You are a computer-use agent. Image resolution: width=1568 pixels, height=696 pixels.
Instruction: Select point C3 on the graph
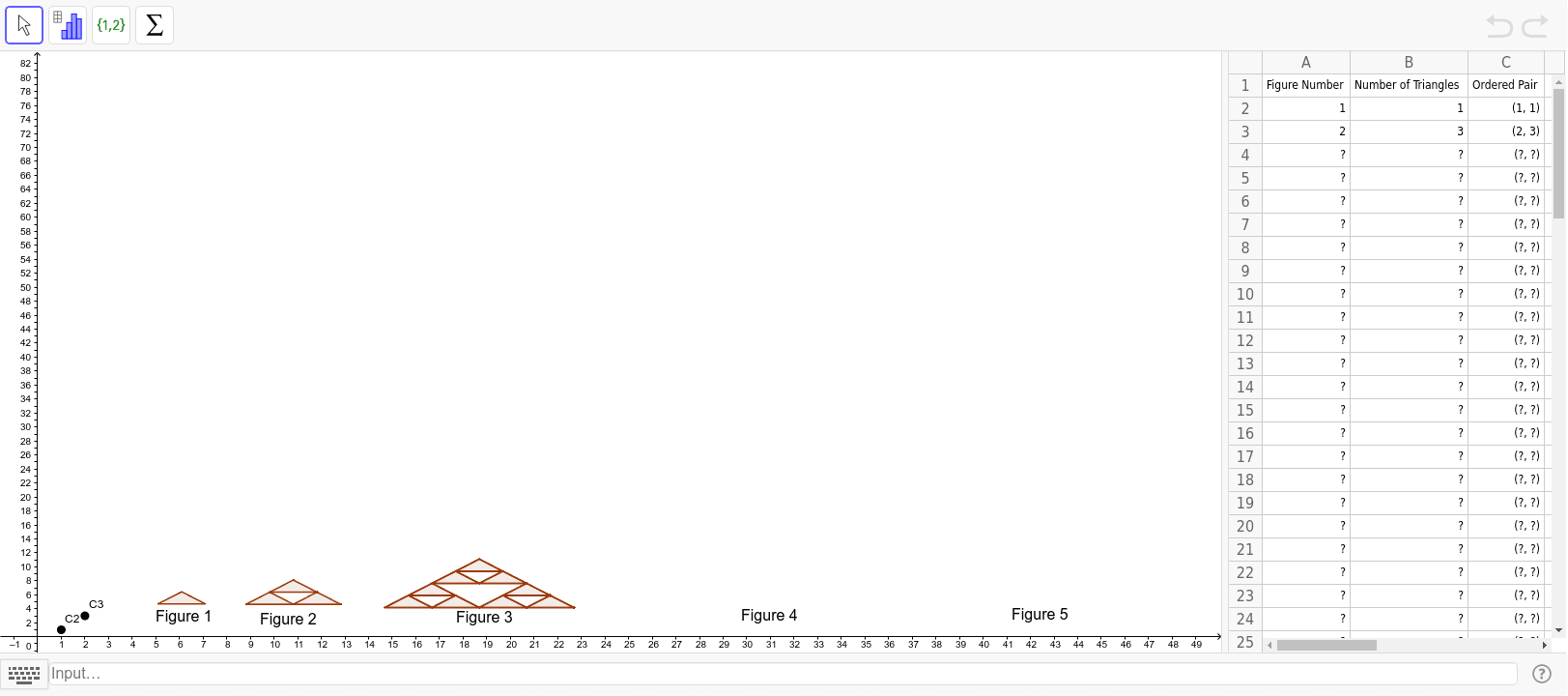point(85,616)
